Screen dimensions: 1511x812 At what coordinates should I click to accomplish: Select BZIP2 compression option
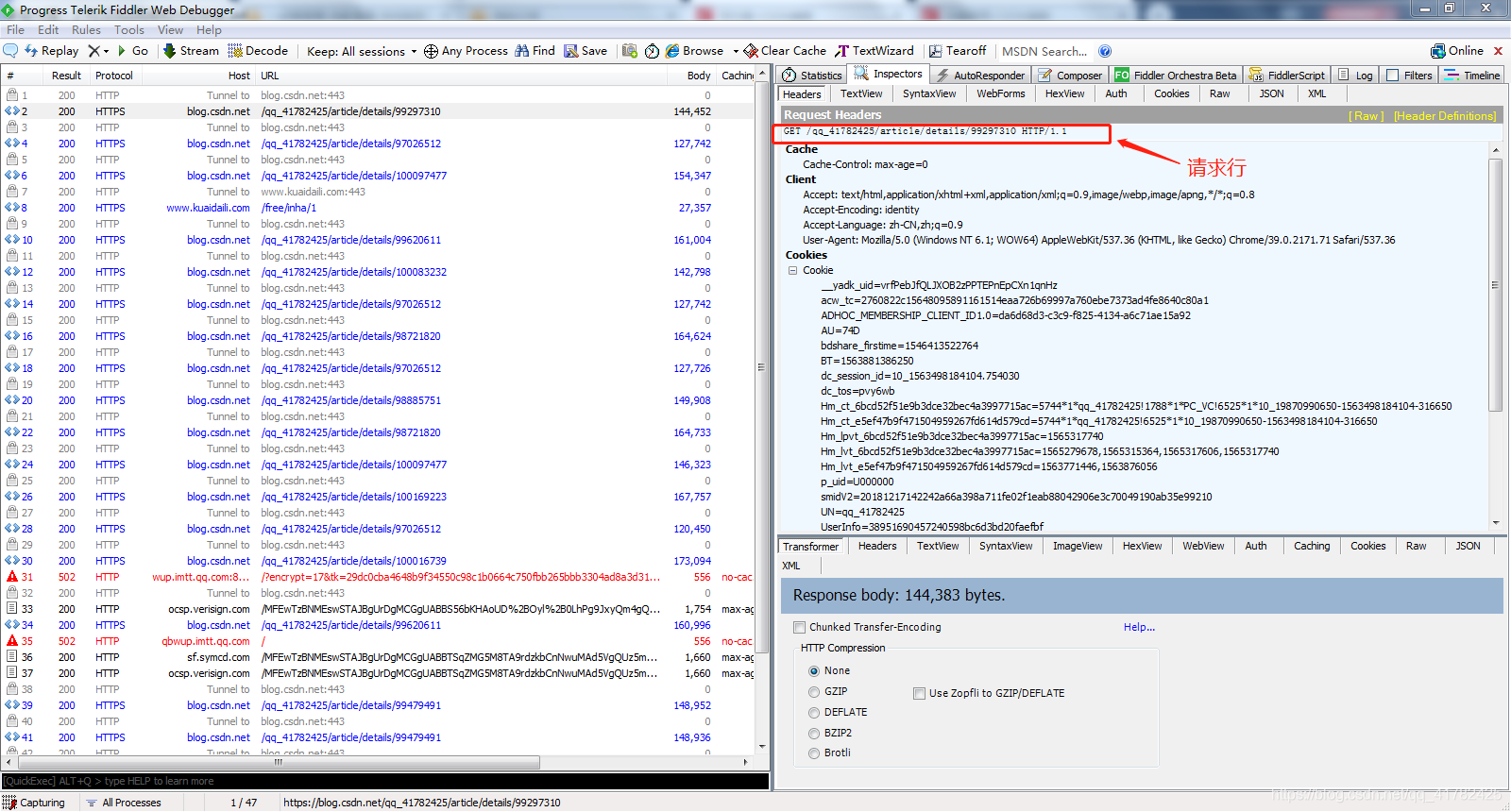click(814, 734)
